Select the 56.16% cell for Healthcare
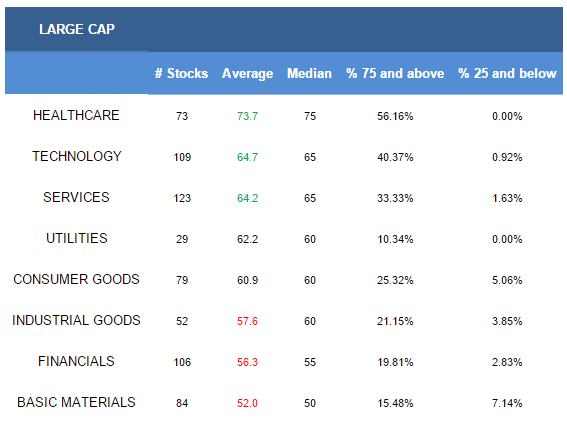 click(x=395, y=116)
